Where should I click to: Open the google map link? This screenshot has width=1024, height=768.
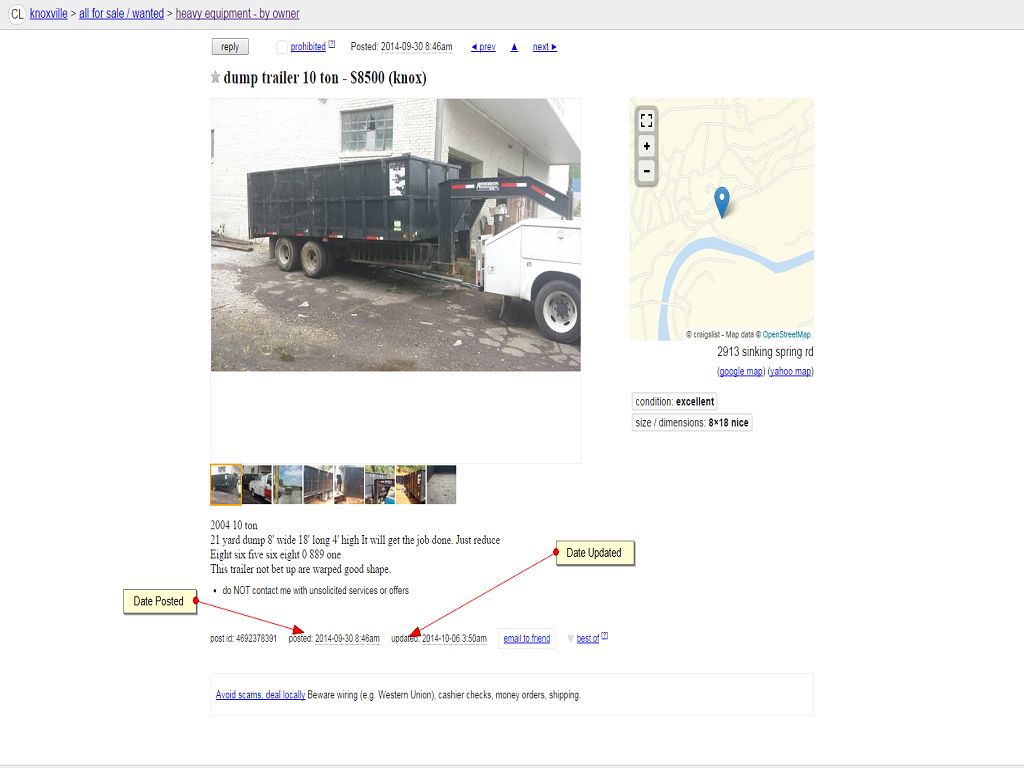741,372
